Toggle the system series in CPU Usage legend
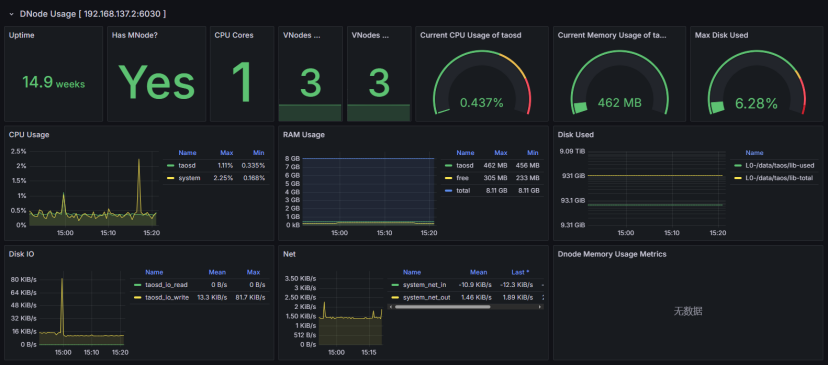The height and width of the screenshot is (365, 829). [189, 178]
